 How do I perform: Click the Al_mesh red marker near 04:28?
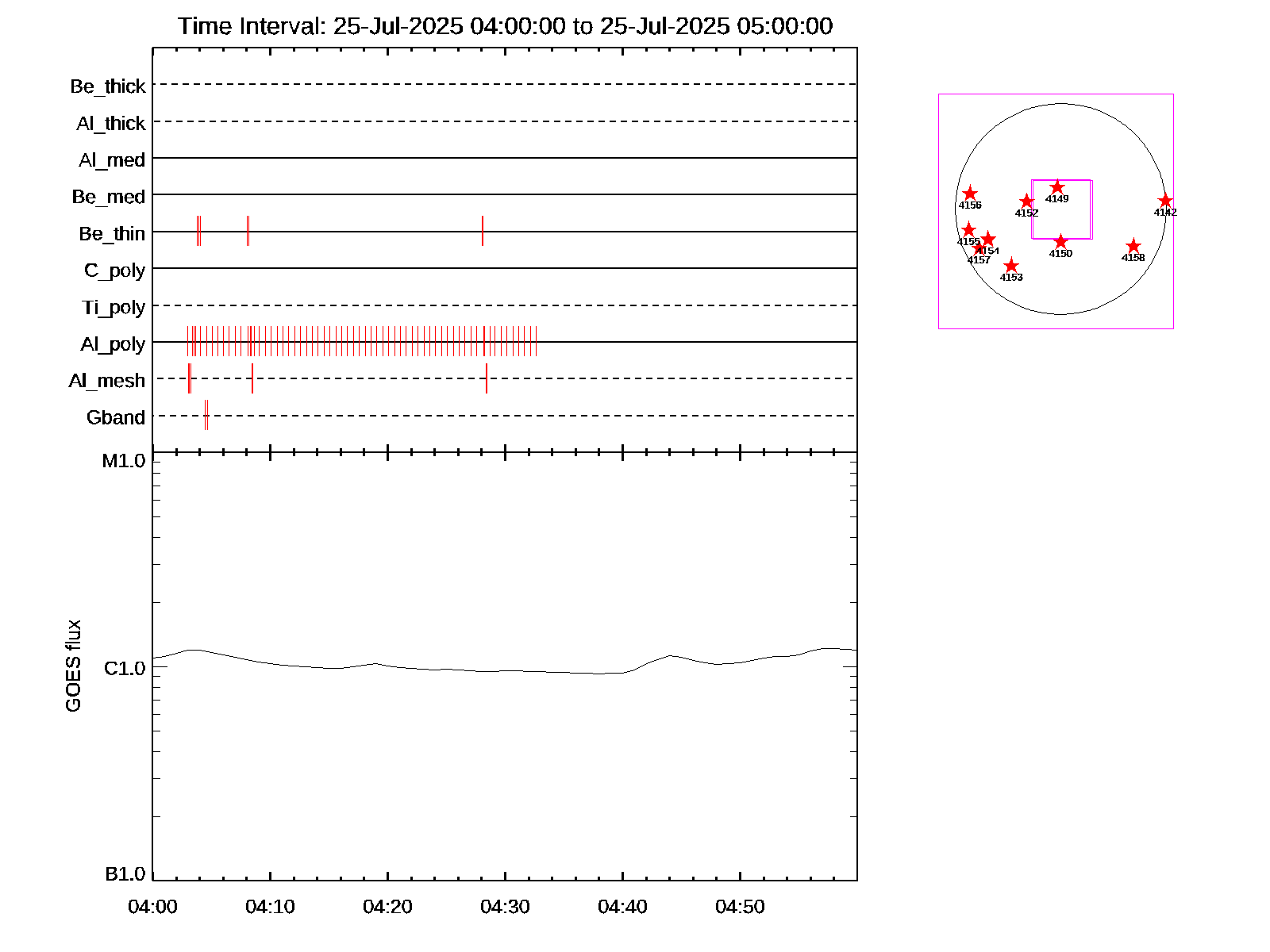pyautogui.click(x=487, y=378)
